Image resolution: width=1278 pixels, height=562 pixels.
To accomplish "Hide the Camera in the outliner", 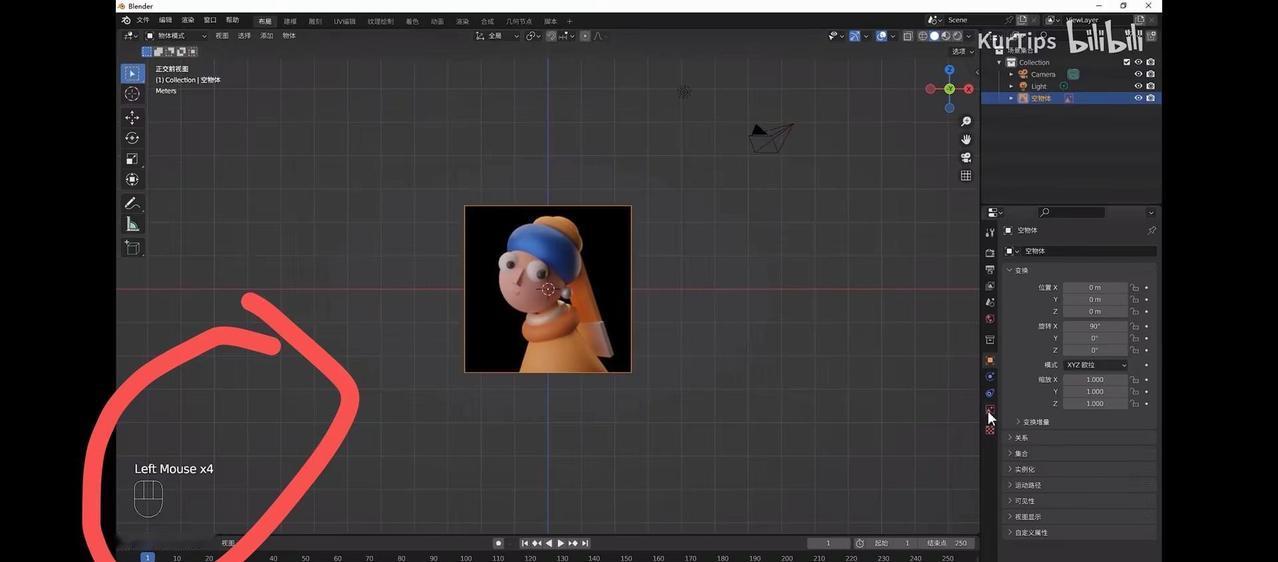I will 1138,74.
